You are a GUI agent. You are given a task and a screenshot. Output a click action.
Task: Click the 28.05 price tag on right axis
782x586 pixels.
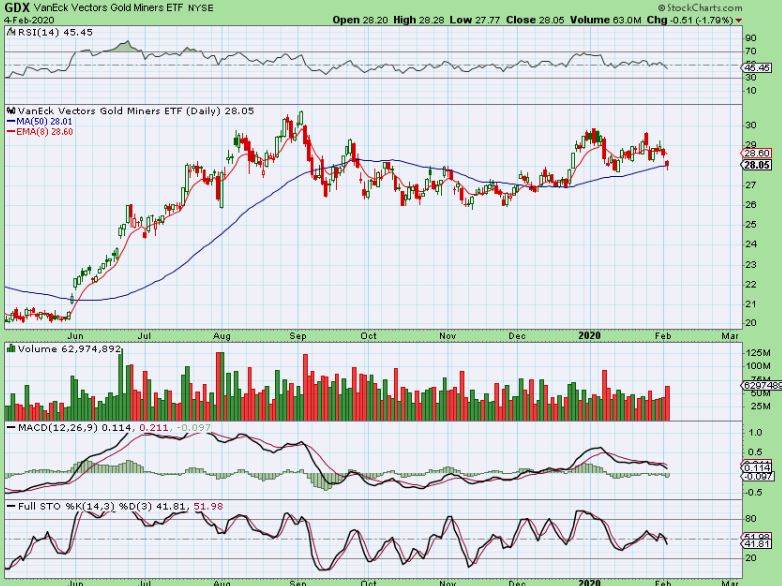tap(757, 165)
